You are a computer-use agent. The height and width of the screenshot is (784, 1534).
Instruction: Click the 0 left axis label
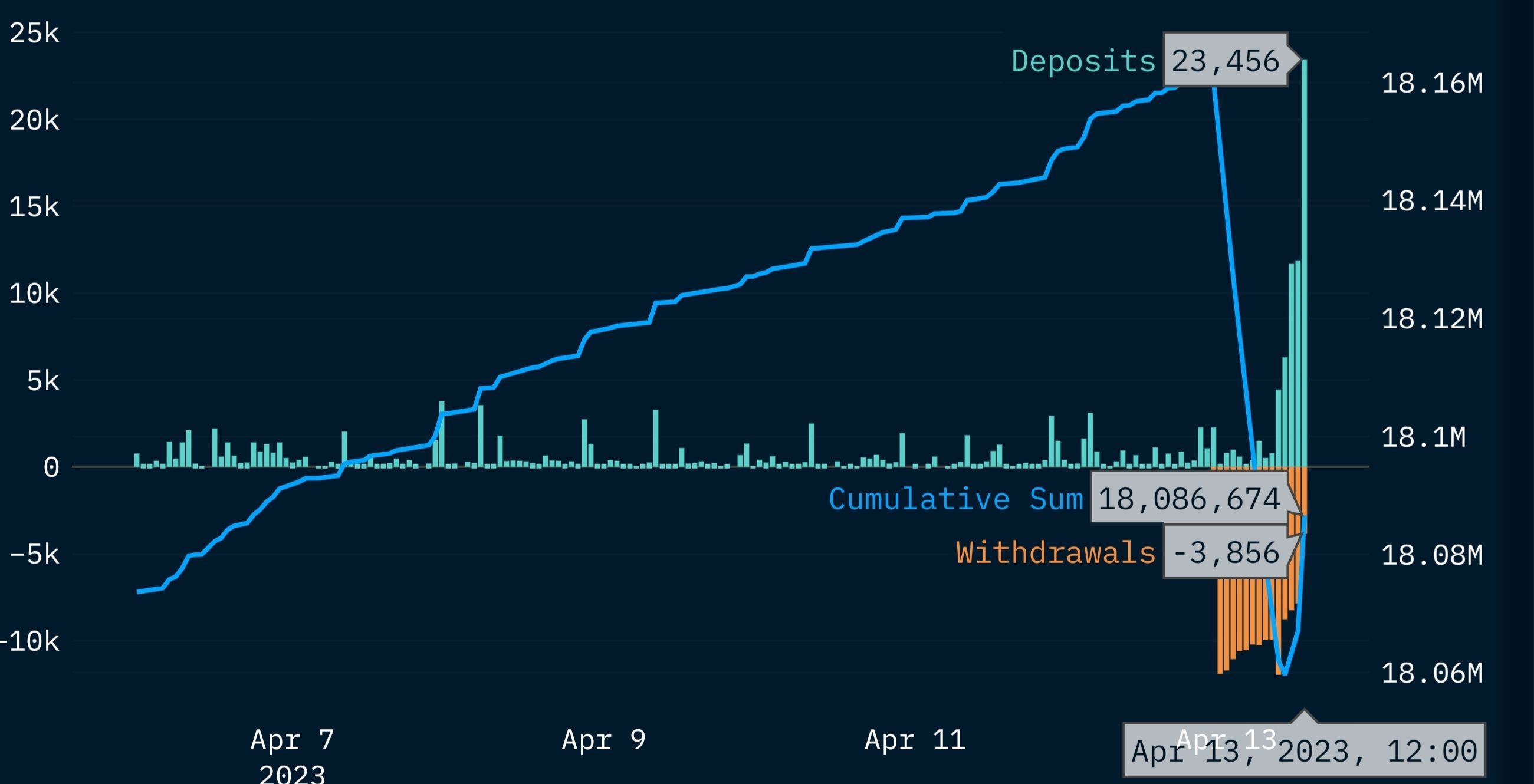(51, 468)
